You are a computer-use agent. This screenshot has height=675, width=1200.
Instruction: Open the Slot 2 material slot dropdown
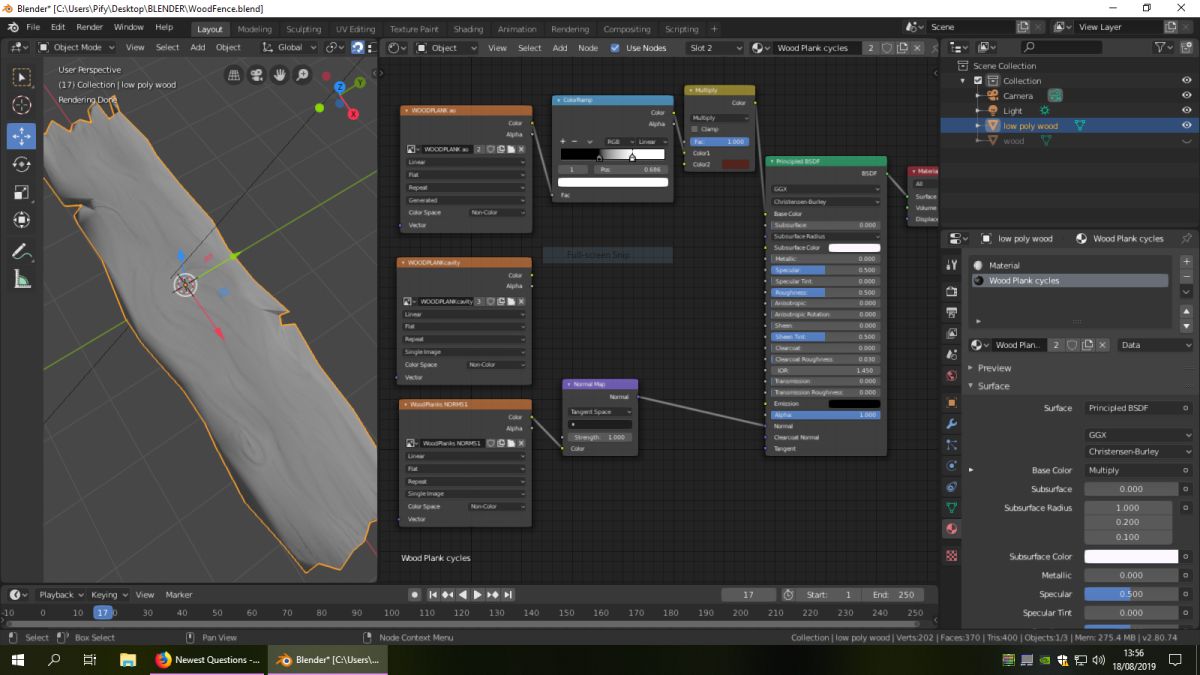click(x=714, y=48)
